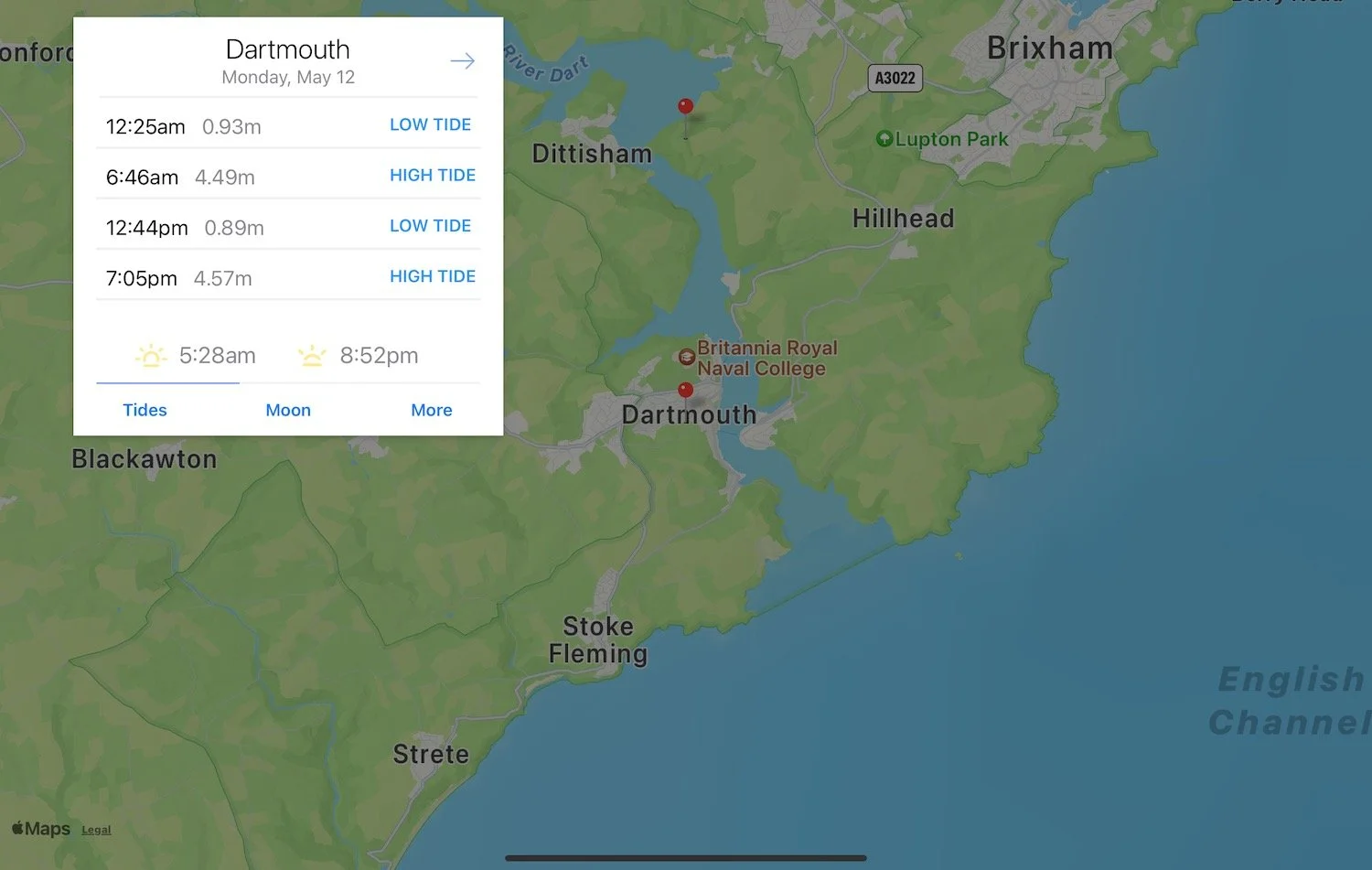The image size is (1372, 870).
Task: Select the red pin at Dartmouth
Action: tap(685, 391)
